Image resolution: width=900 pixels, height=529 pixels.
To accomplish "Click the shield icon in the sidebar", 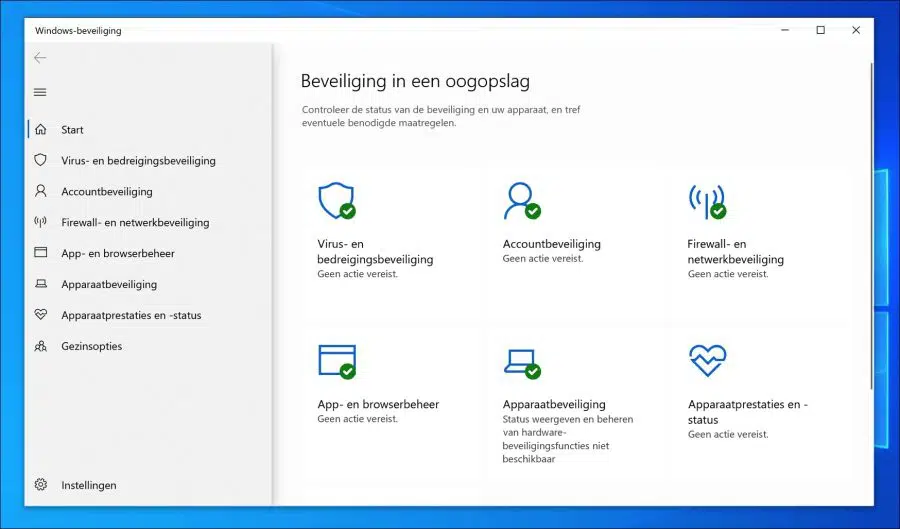I will click(41, 160).
